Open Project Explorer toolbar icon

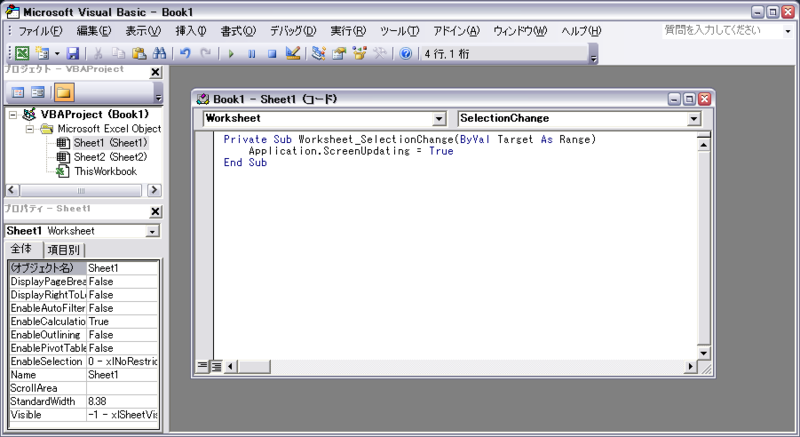318,53
